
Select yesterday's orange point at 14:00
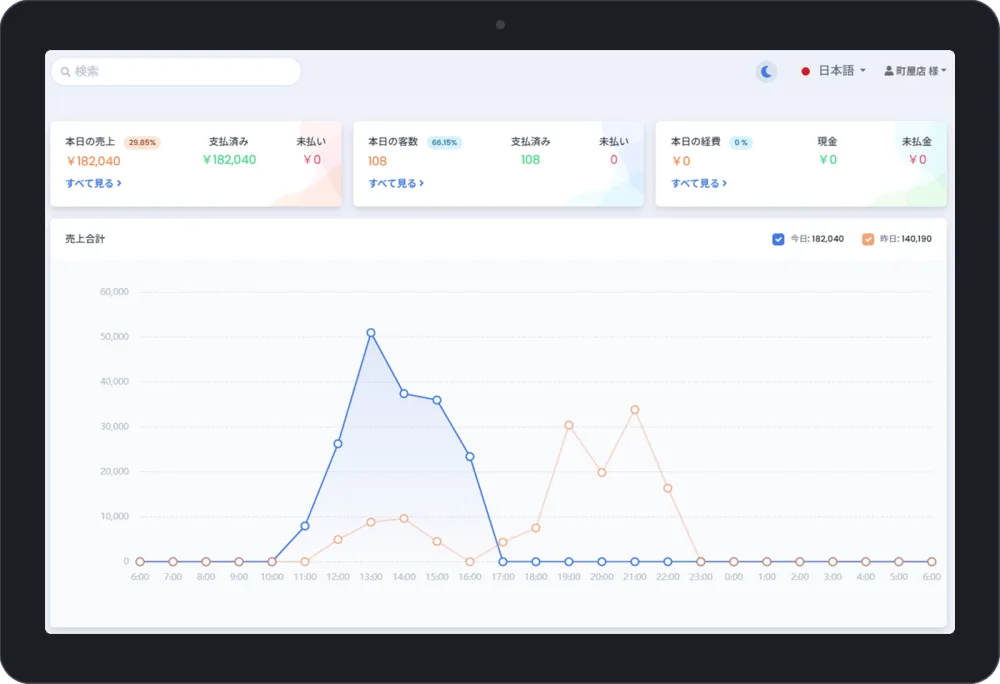pyautogui.click(x=404, y=519)
